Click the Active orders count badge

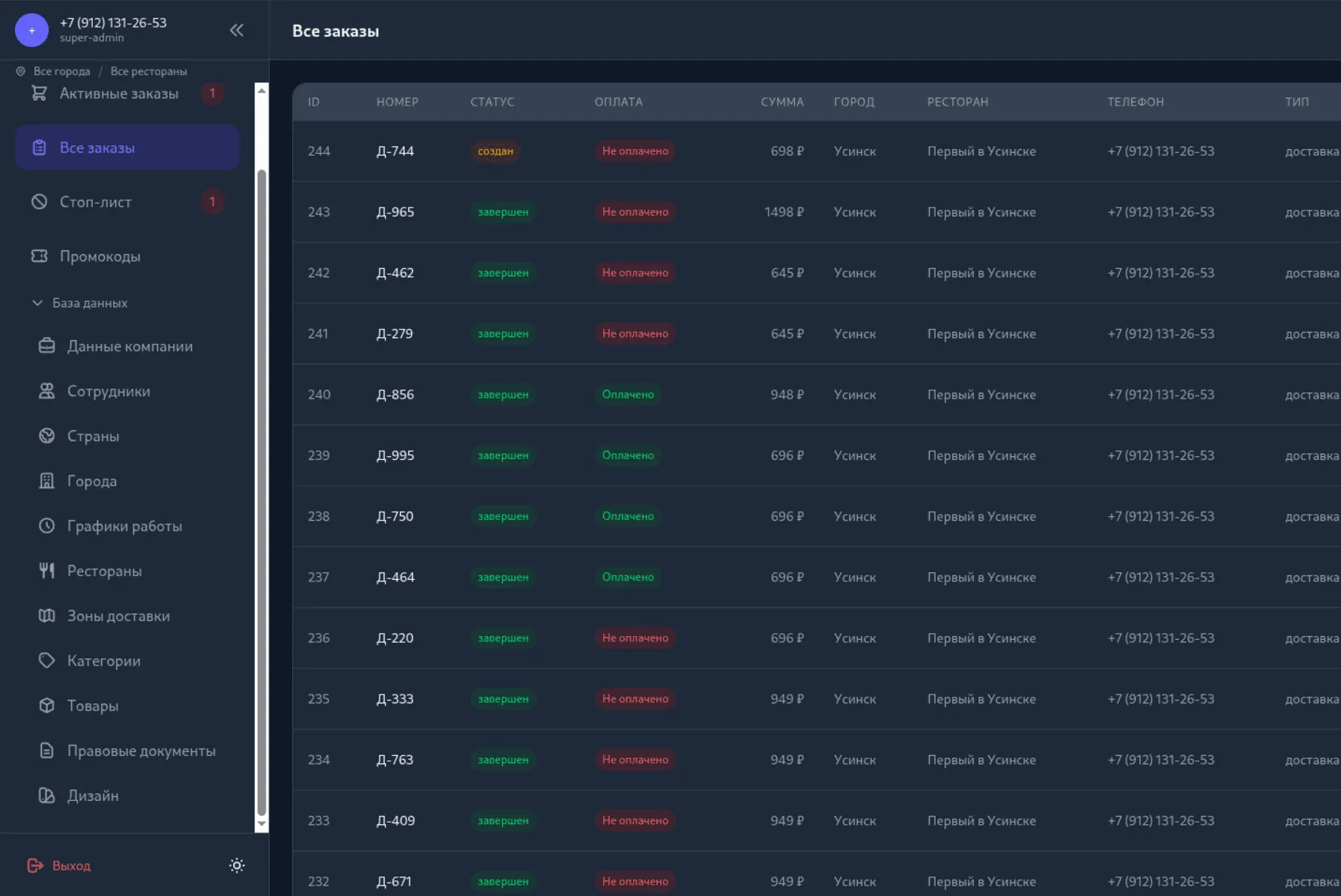coord(212,93)
